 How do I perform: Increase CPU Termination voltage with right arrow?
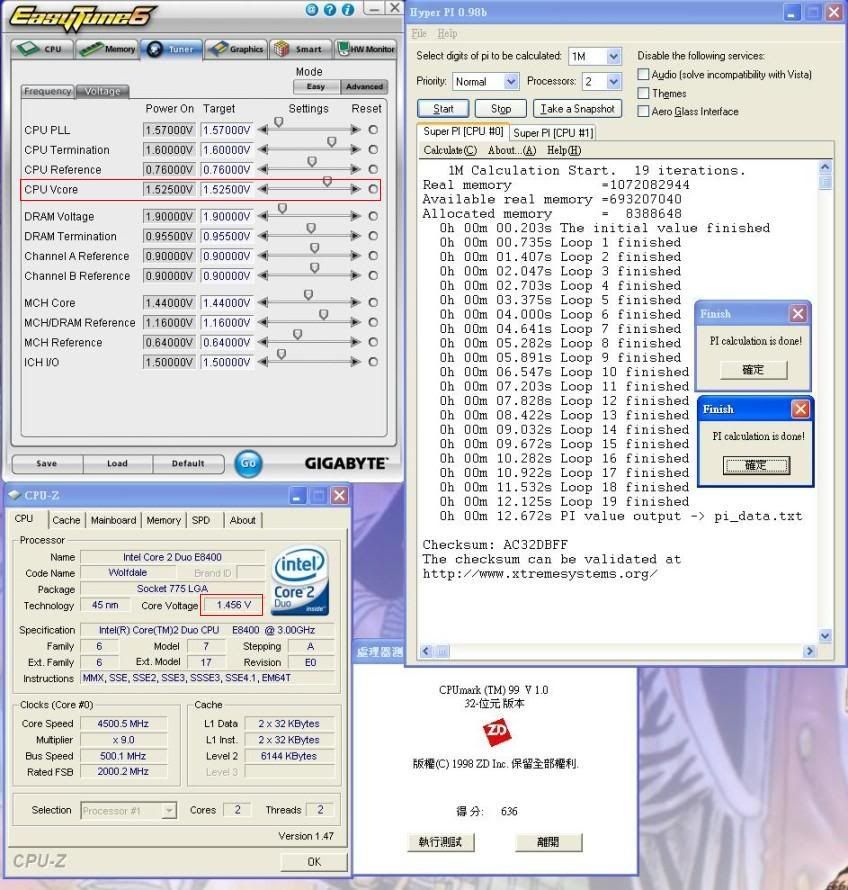(356, 150)
